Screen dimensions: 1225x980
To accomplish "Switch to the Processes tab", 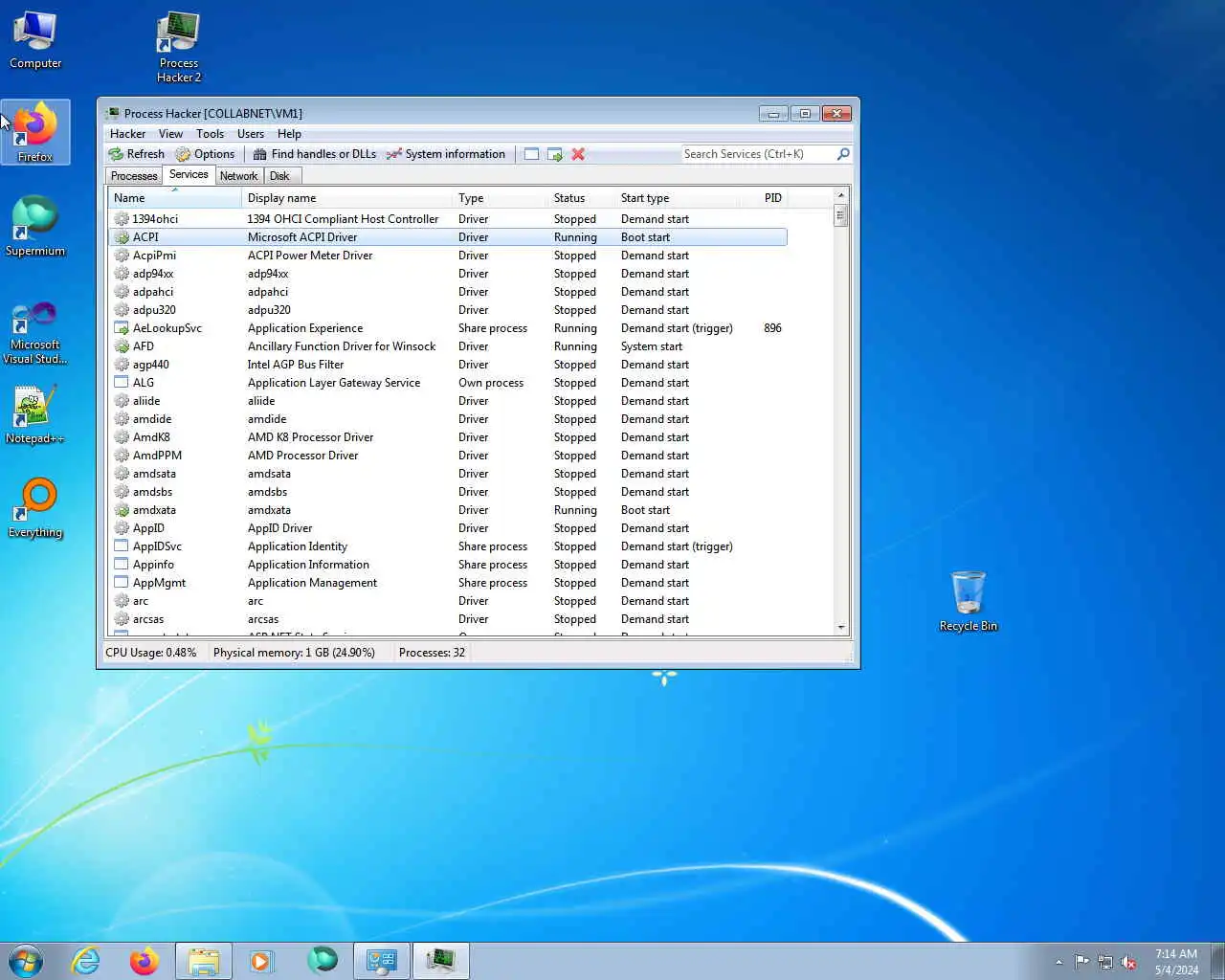I will pyautogui.click(x=134, y=176).
